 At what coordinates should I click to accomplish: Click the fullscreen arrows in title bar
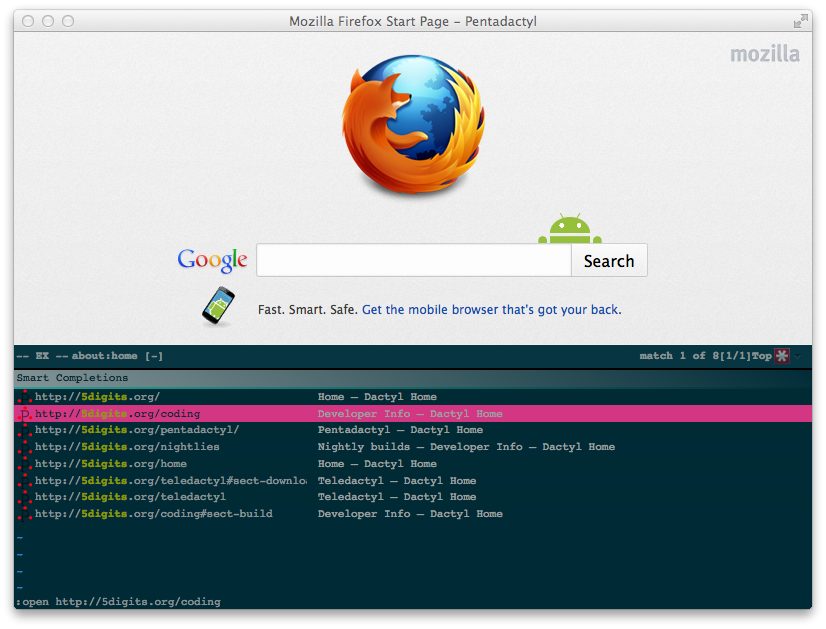click(x=800, y=21)
